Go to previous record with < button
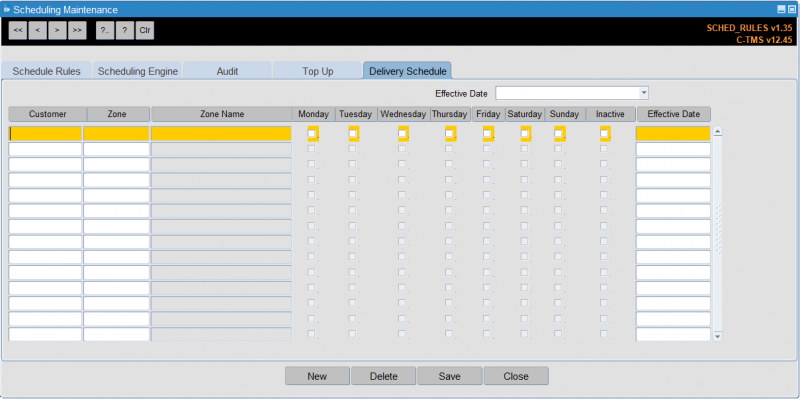 point(37,31)
